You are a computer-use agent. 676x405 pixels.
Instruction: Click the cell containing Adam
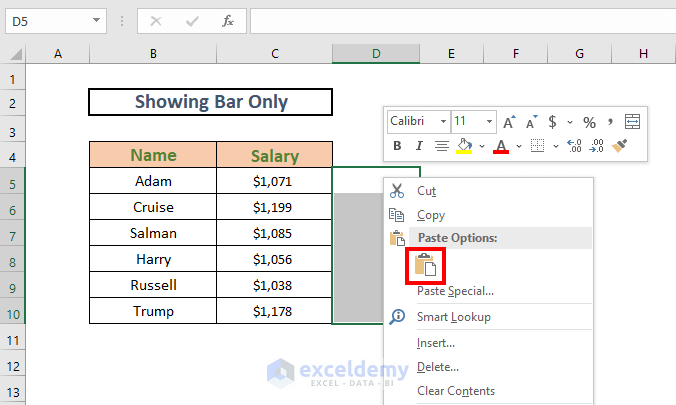tap(153, 181)
